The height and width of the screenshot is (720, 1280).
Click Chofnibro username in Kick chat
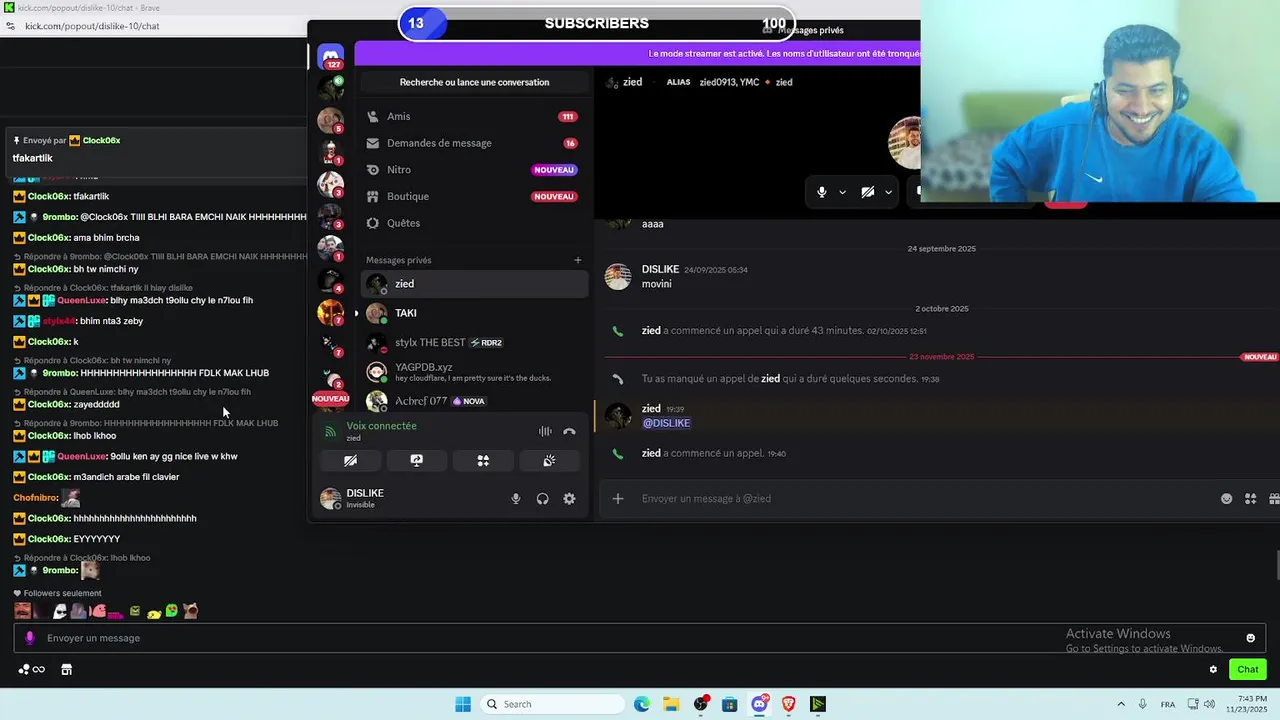click(x=35, y=497)
